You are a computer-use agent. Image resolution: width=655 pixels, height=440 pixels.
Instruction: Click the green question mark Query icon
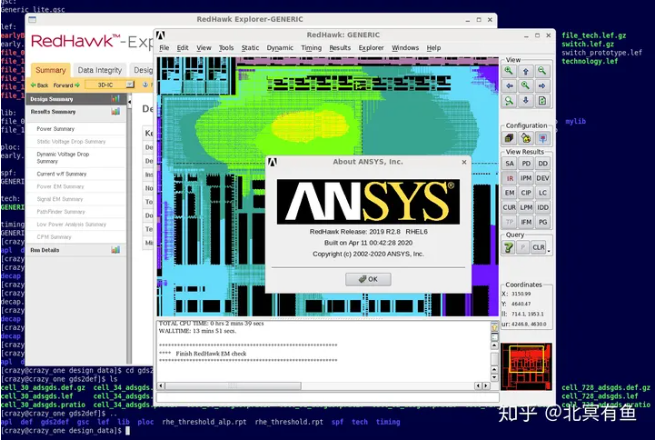click(x=509, y=247)
